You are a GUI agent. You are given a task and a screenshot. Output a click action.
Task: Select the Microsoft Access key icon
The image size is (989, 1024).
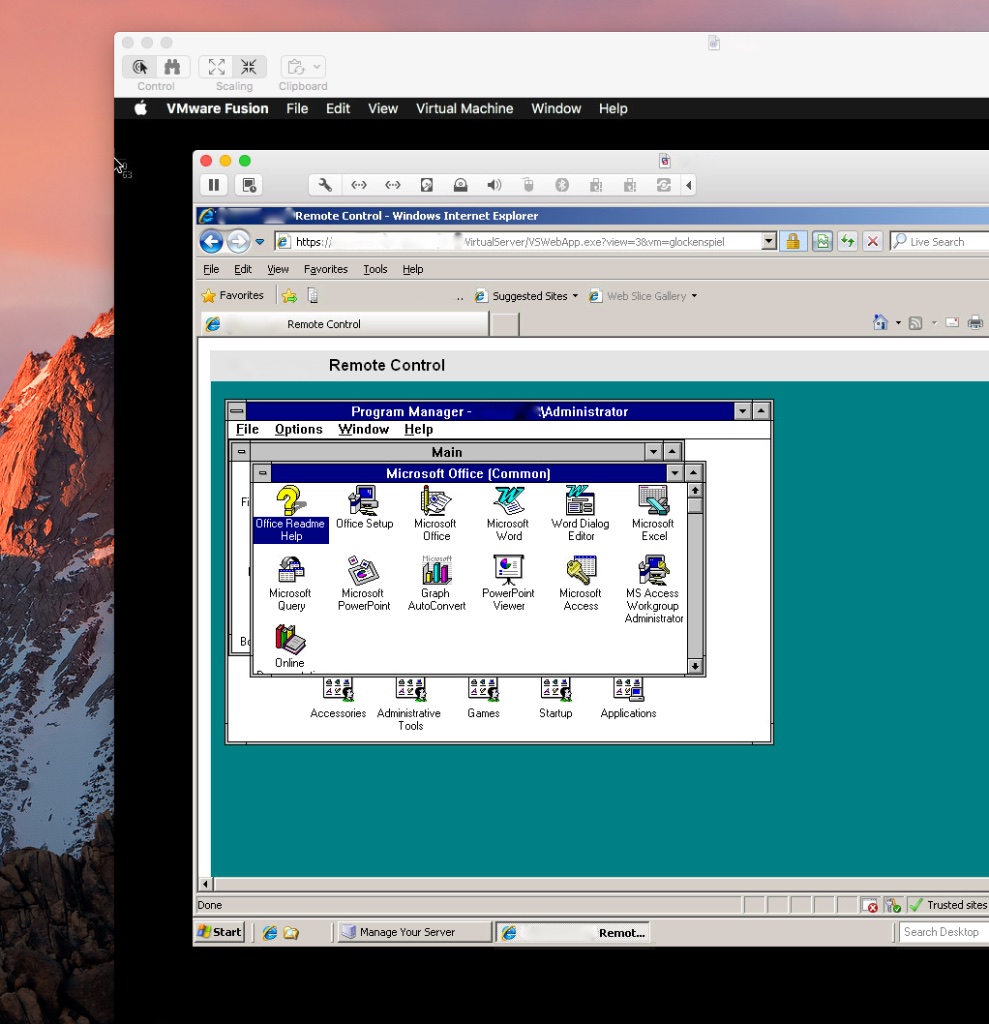point(580,571)
